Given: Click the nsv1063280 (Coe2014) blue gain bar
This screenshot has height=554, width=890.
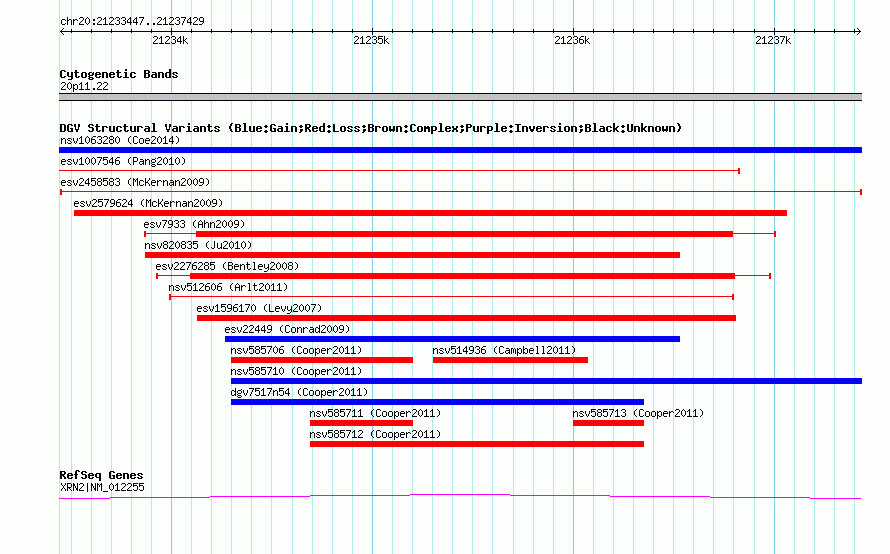Looking at the screenshot, I should (460, 150).
